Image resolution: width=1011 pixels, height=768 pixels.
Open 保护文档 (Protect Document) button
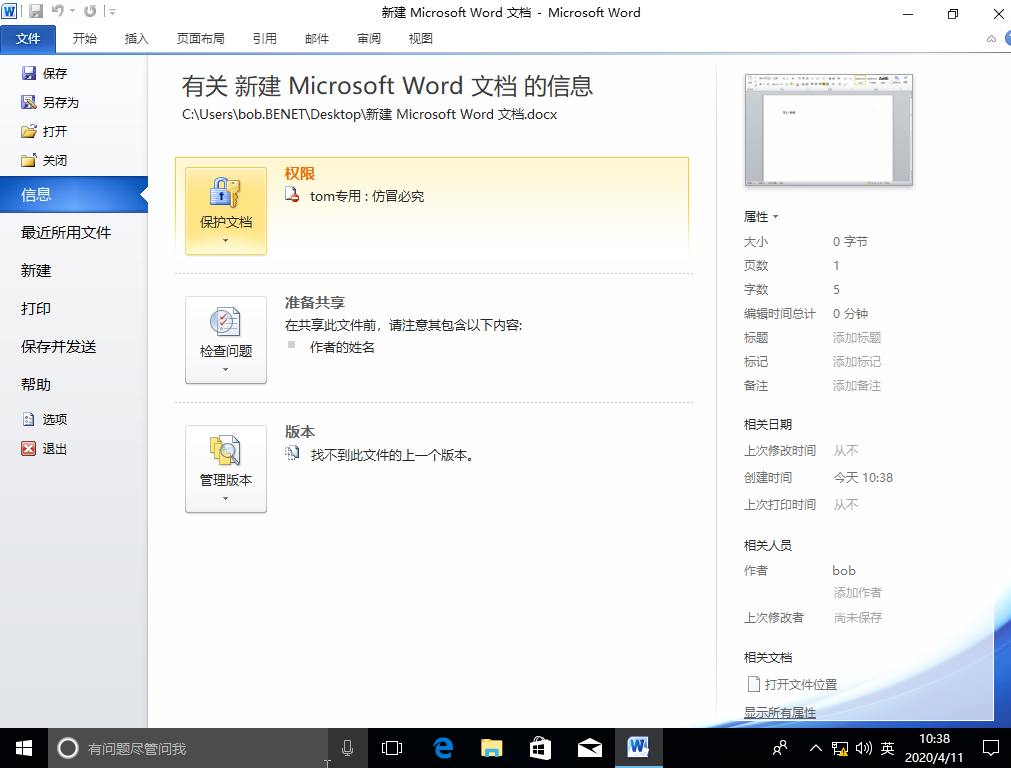[x=226, y=211]
